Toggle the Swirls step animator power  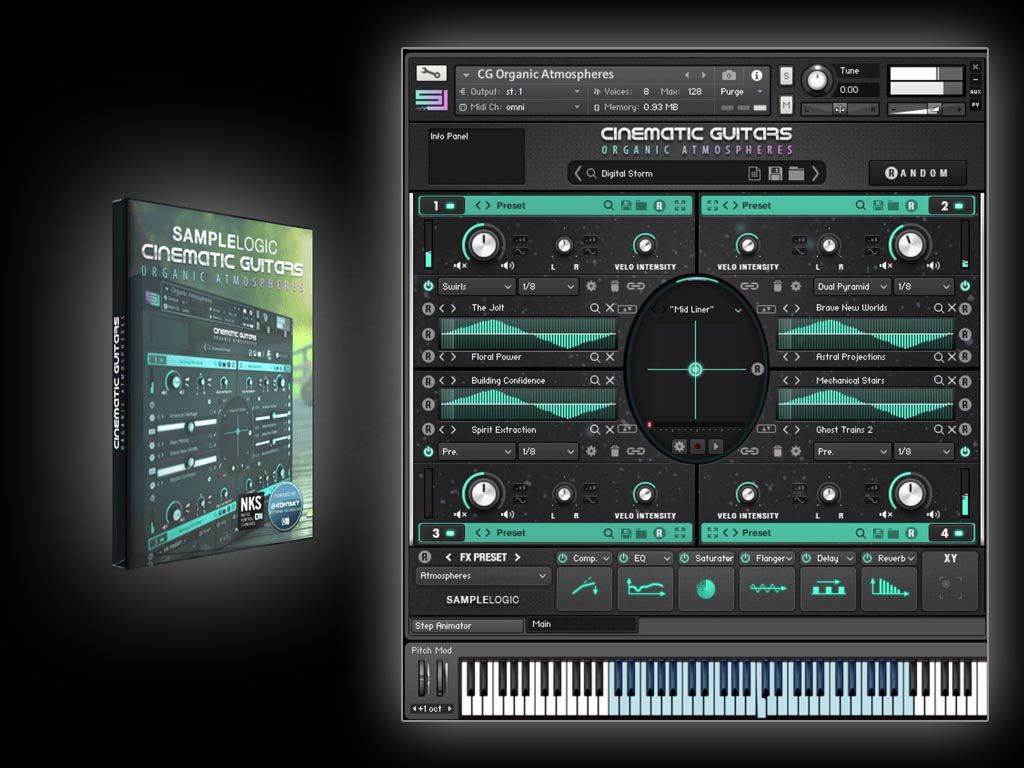(x=428, y=286)
